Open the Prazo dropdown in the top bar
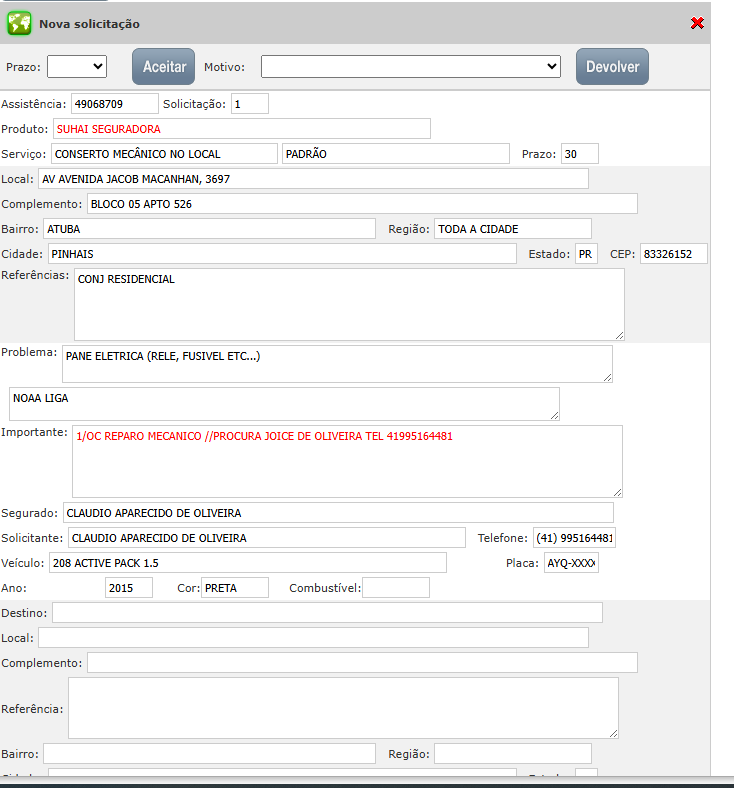Screen dimensions: 734x788 click(x=77, y=67)
